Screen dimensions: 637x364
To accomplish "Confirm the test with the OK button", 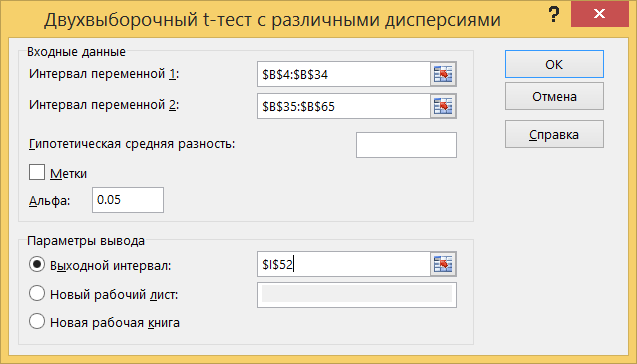I will (554, 64).
